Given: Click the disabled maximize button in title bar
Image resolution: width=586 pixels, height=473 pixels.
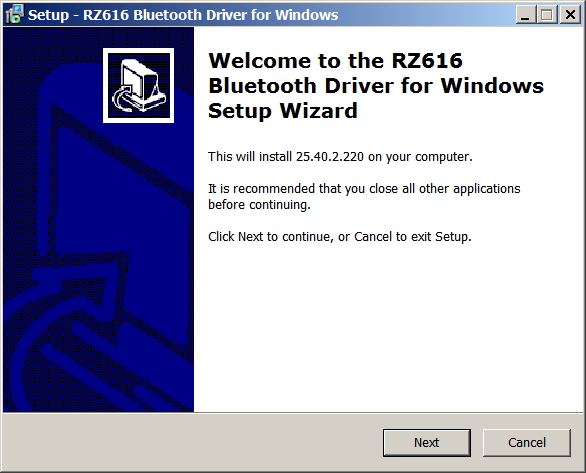Looking at the screenshot, I should pos(547,15).
